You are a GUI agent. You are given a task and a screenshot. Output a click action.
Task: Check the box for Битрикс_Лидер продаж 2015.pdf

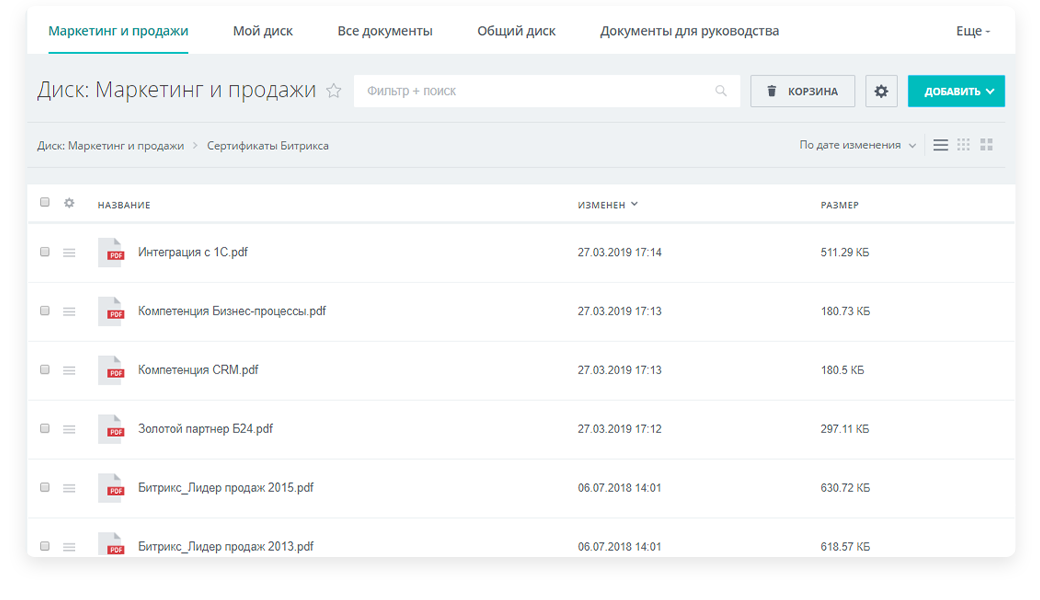click(44, 488)
